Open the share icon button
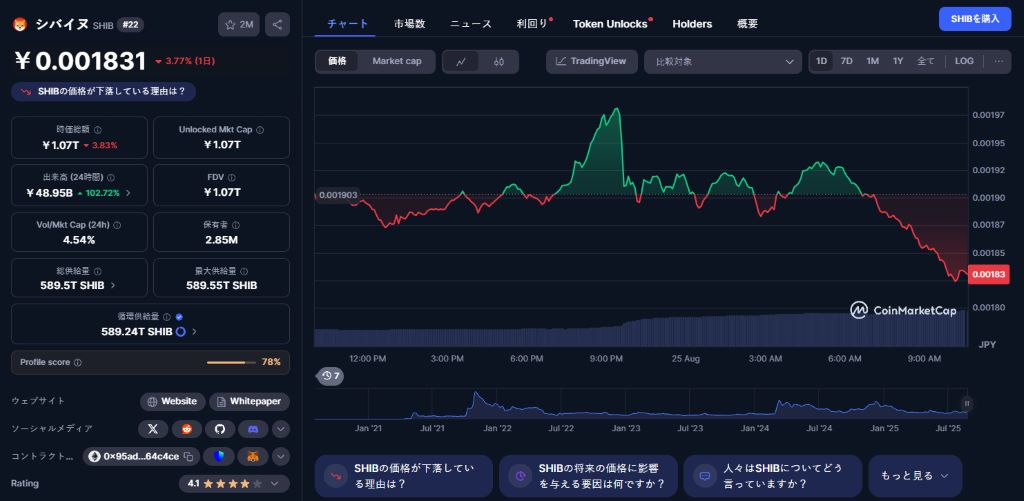The image size is (1024, 501). (x=277, y=25)
